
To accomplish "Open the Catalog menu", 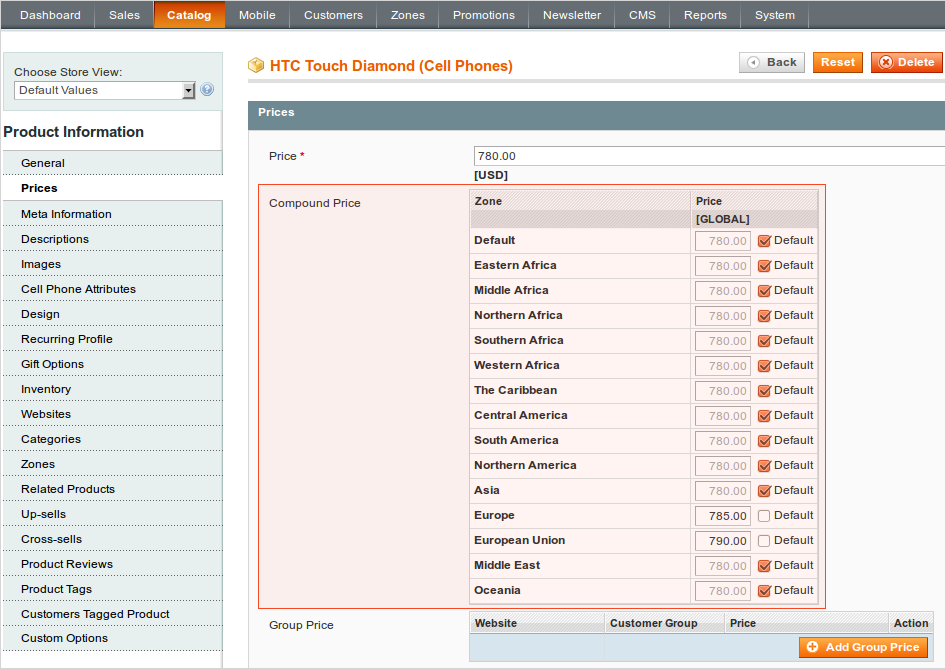I will pyautogui.click(x=189, y=15).
